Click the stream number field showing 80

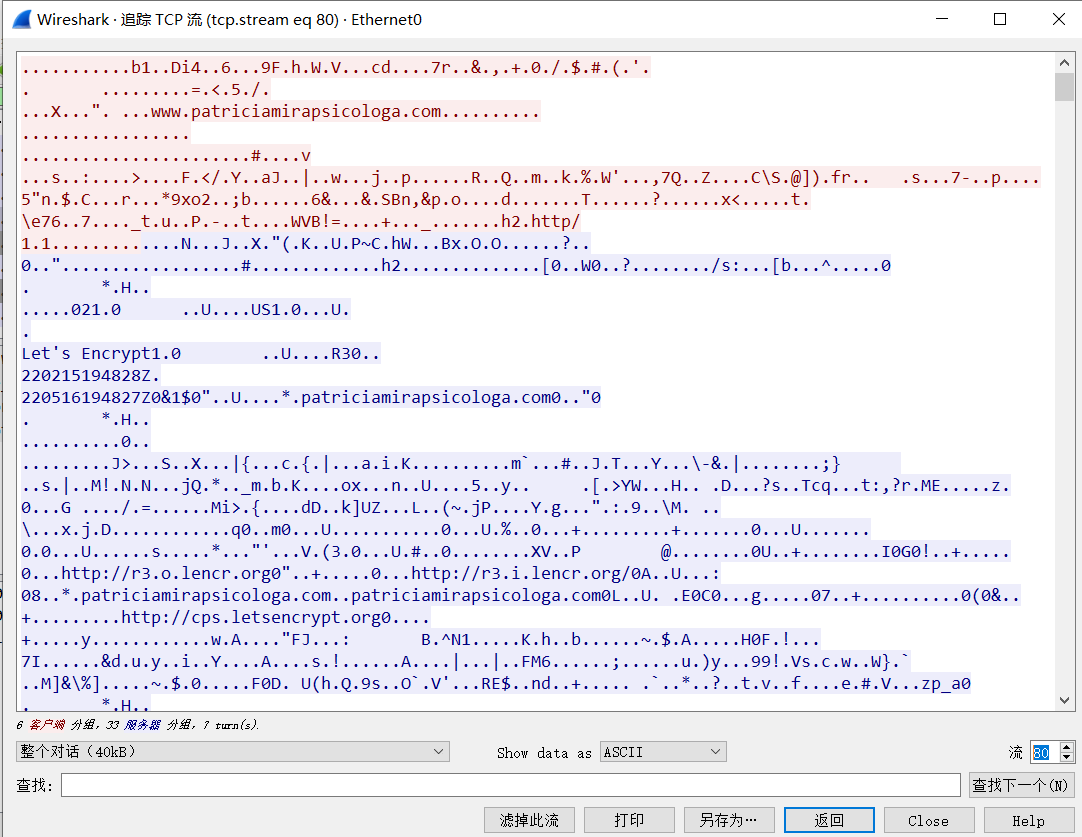tap(1042, 752)
